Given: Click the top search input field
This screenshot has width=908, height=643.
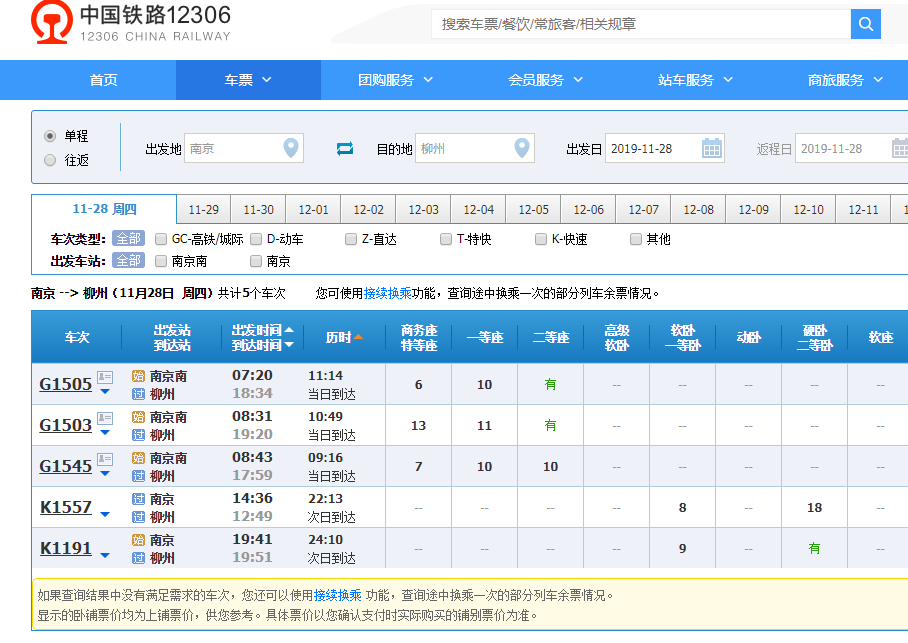Looking at the screenshot, I should point(640,24).
